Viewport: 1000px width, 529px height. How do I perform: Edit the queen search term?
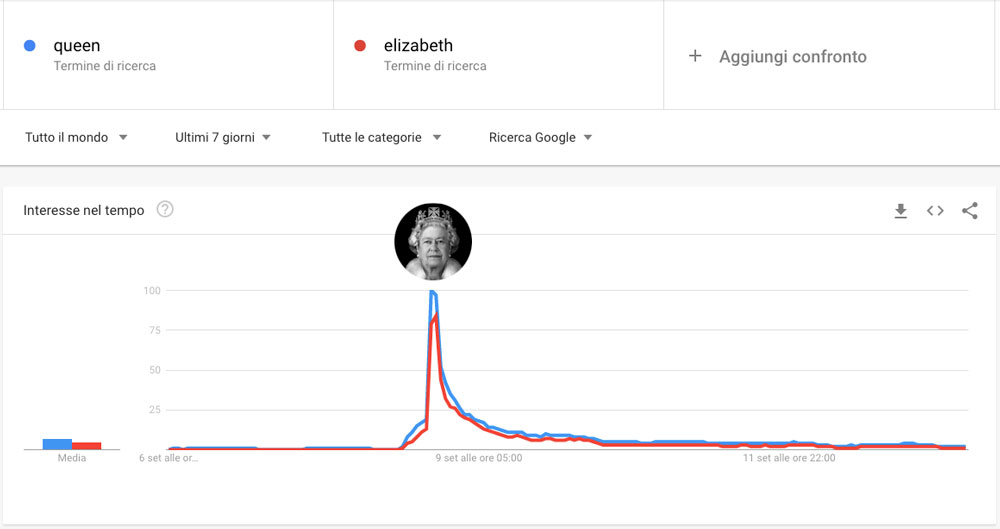[x=77, y=46]
